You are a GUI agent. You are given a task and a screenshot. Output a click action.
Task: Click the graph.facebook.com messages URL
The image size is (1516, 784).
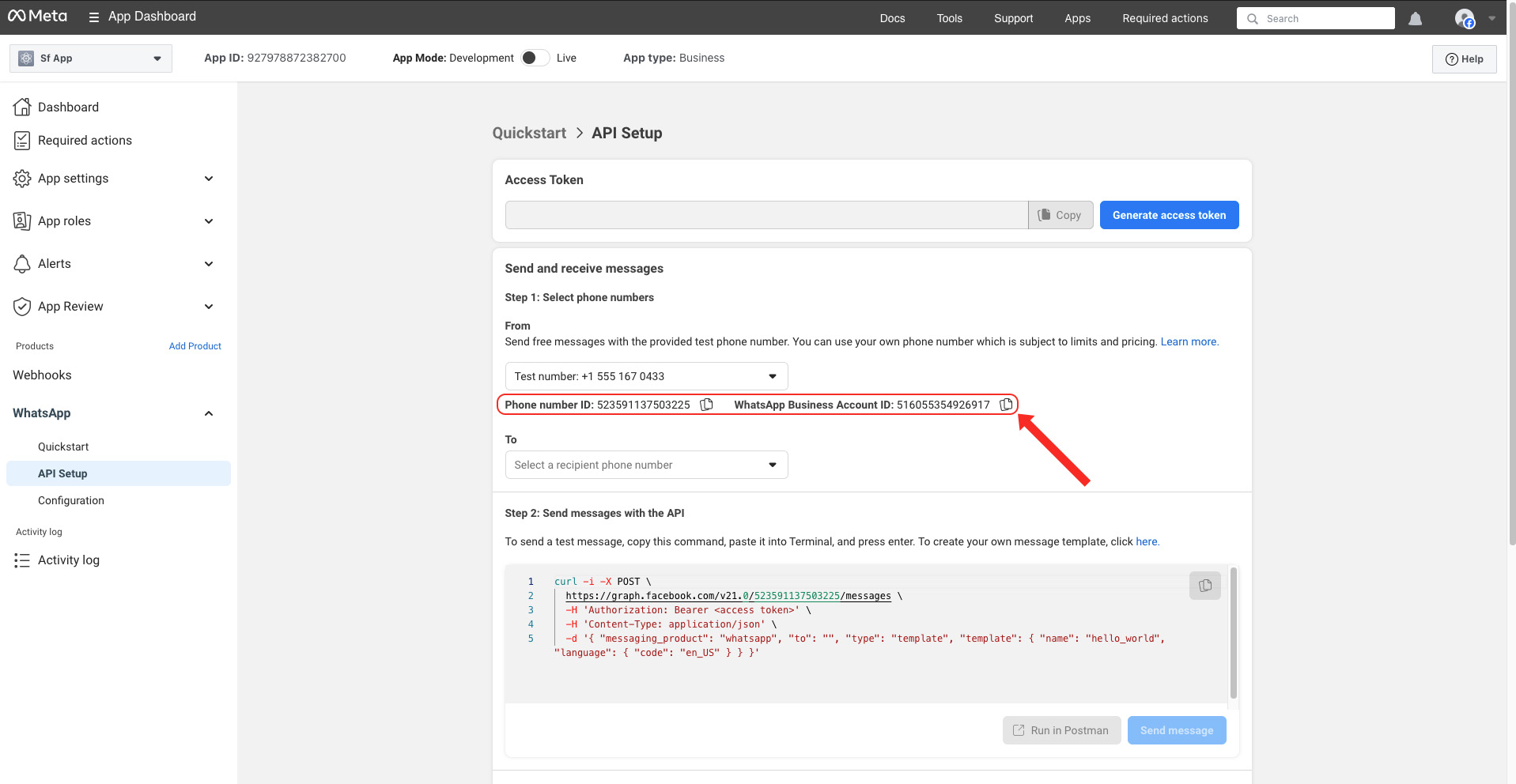[x=728, y=596]
